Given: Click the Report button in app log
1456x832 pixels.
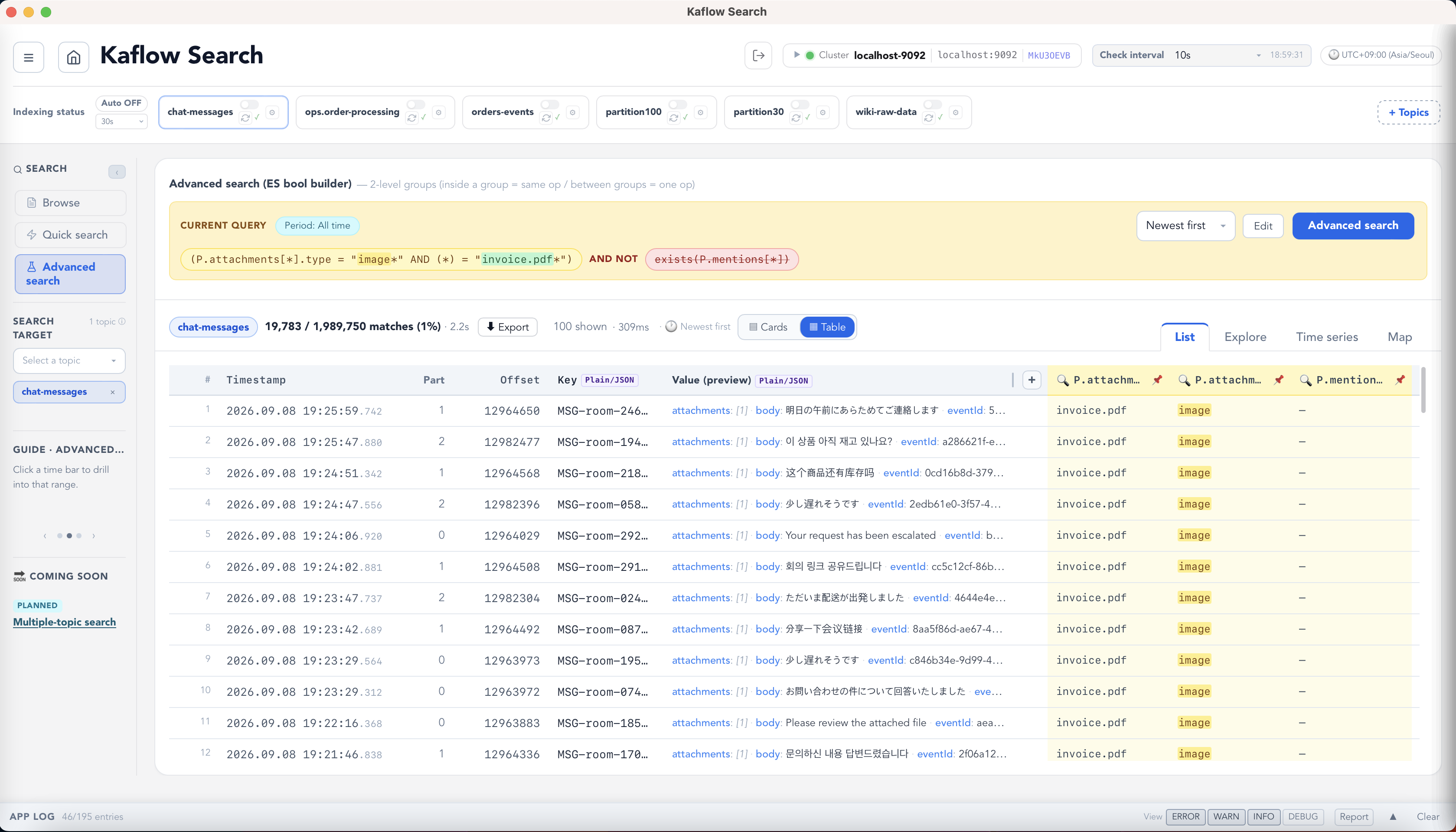Looking at the screenshot, I should [x=1354, y=816].
